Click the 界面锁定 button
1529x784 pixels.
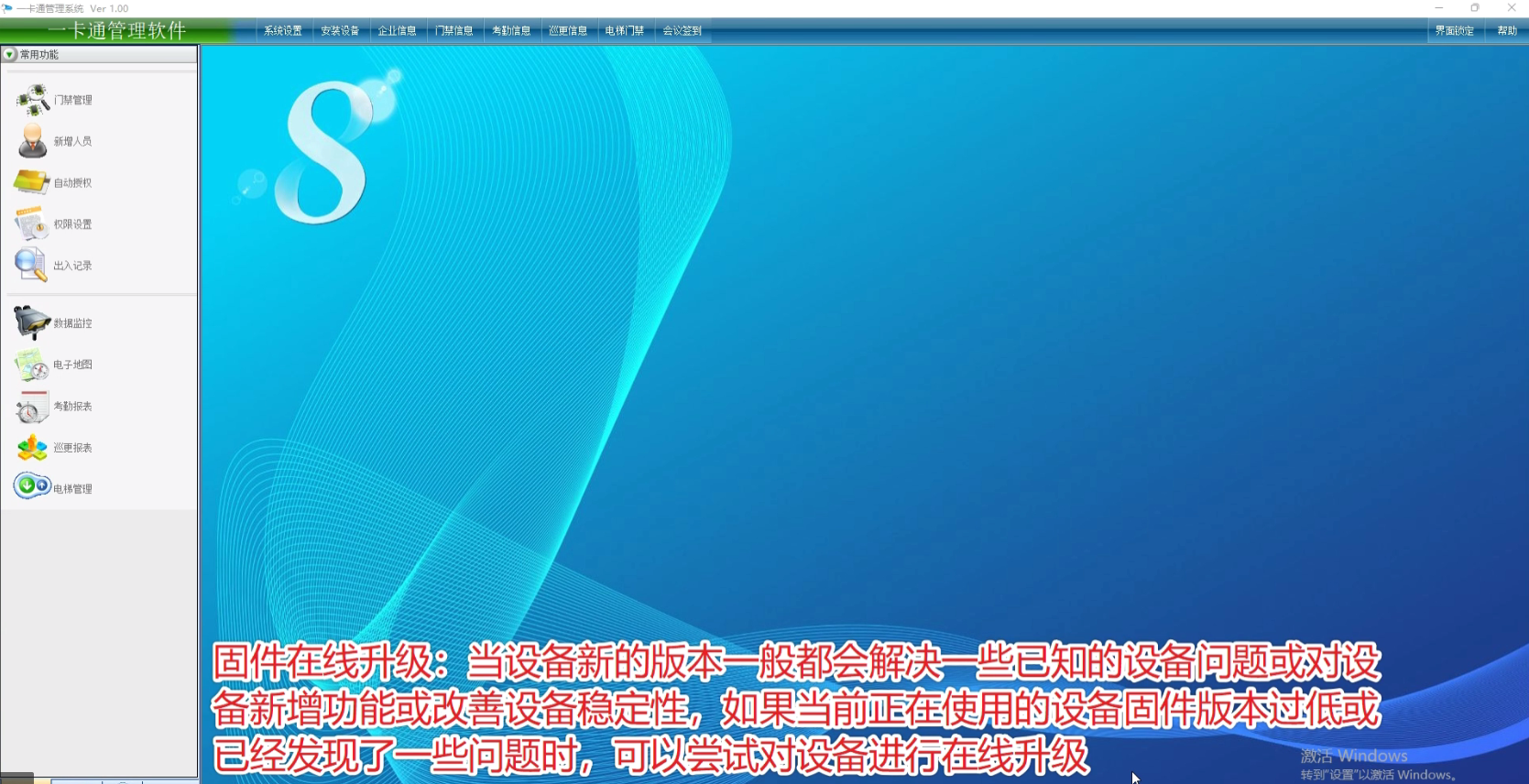[x=1454, y=31]
